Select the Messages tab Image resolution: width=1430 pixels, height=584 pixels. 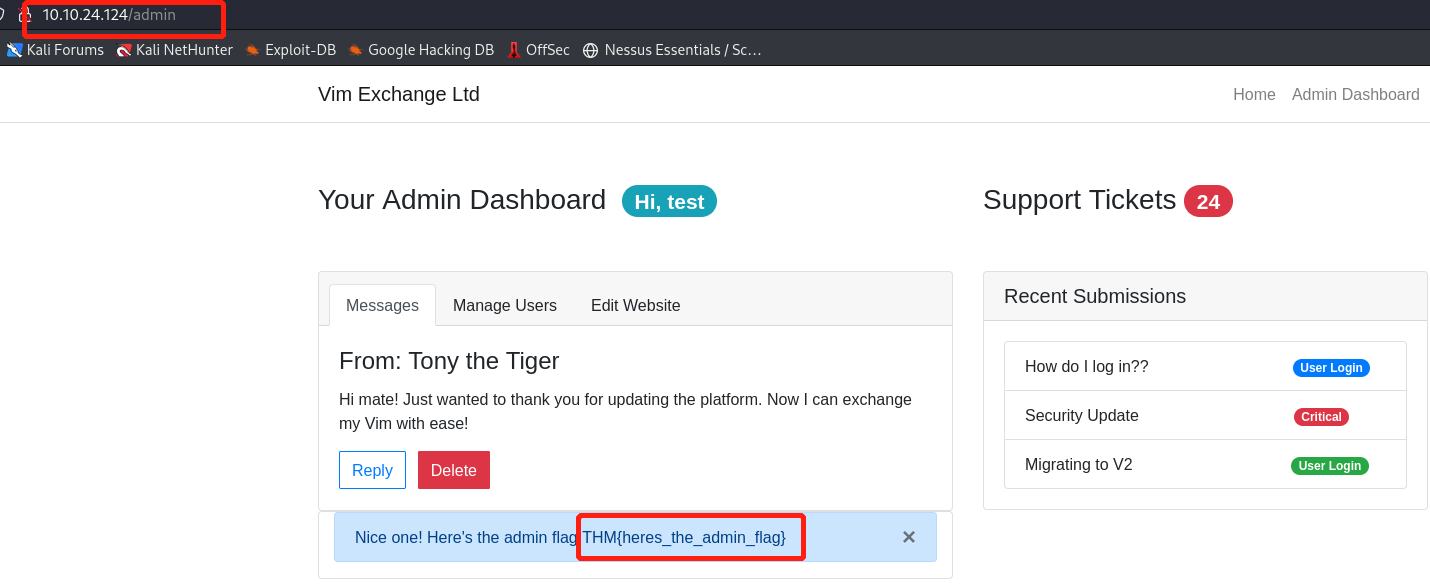pos(382,305)
